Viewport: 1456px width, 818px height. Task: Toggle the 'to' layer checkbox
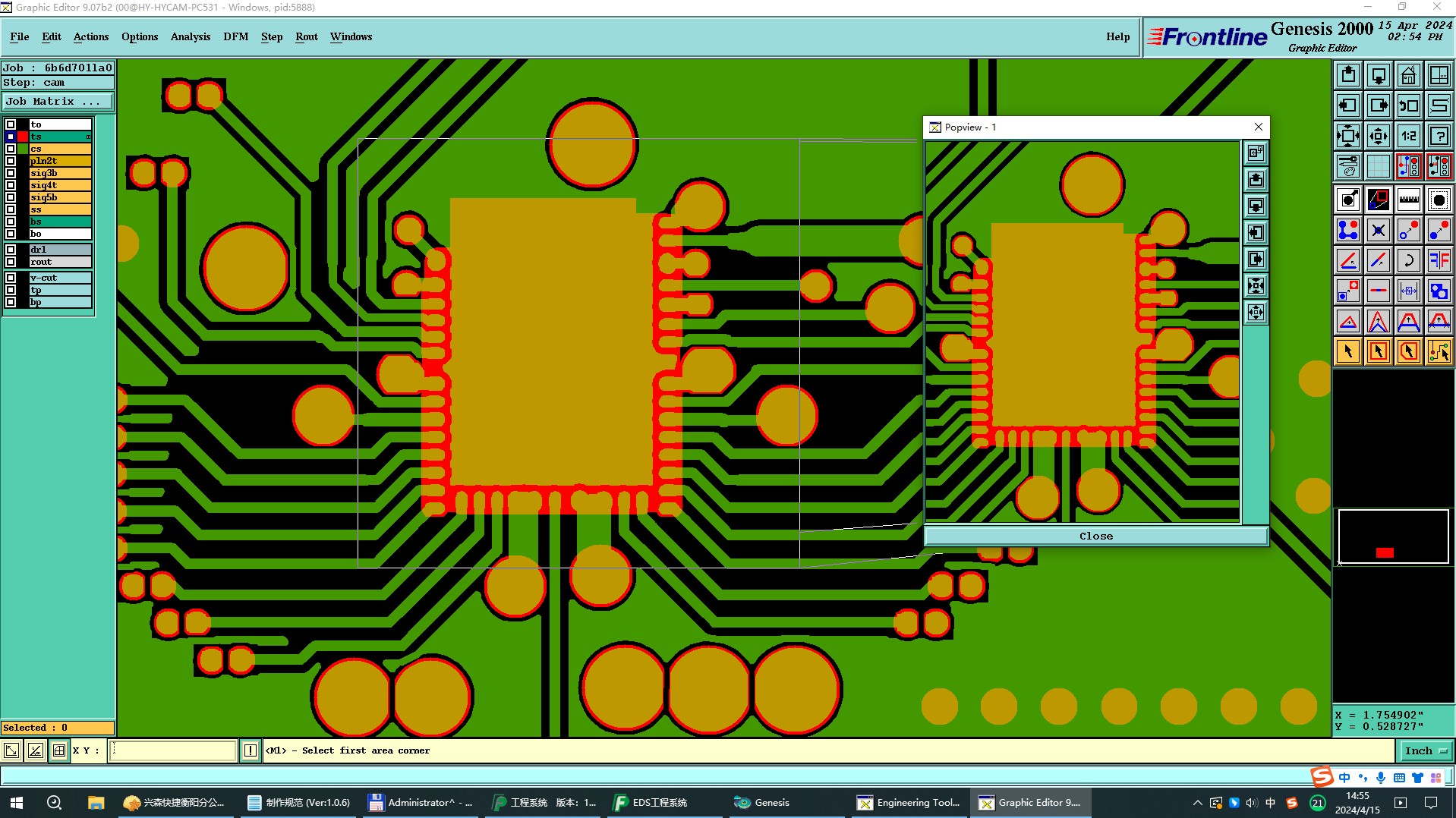[11, 124]
